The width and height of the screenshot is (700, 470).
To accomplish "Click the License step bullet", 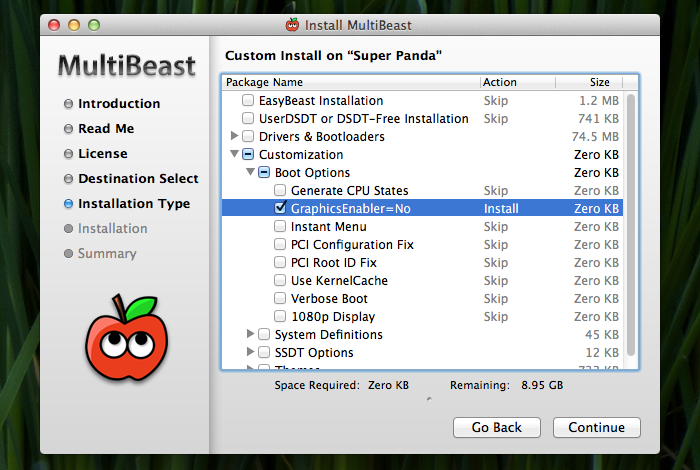I will (68, 154).
